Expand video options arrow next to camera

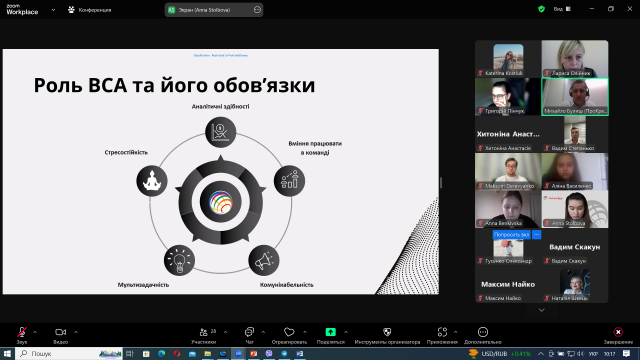[76, 332]
